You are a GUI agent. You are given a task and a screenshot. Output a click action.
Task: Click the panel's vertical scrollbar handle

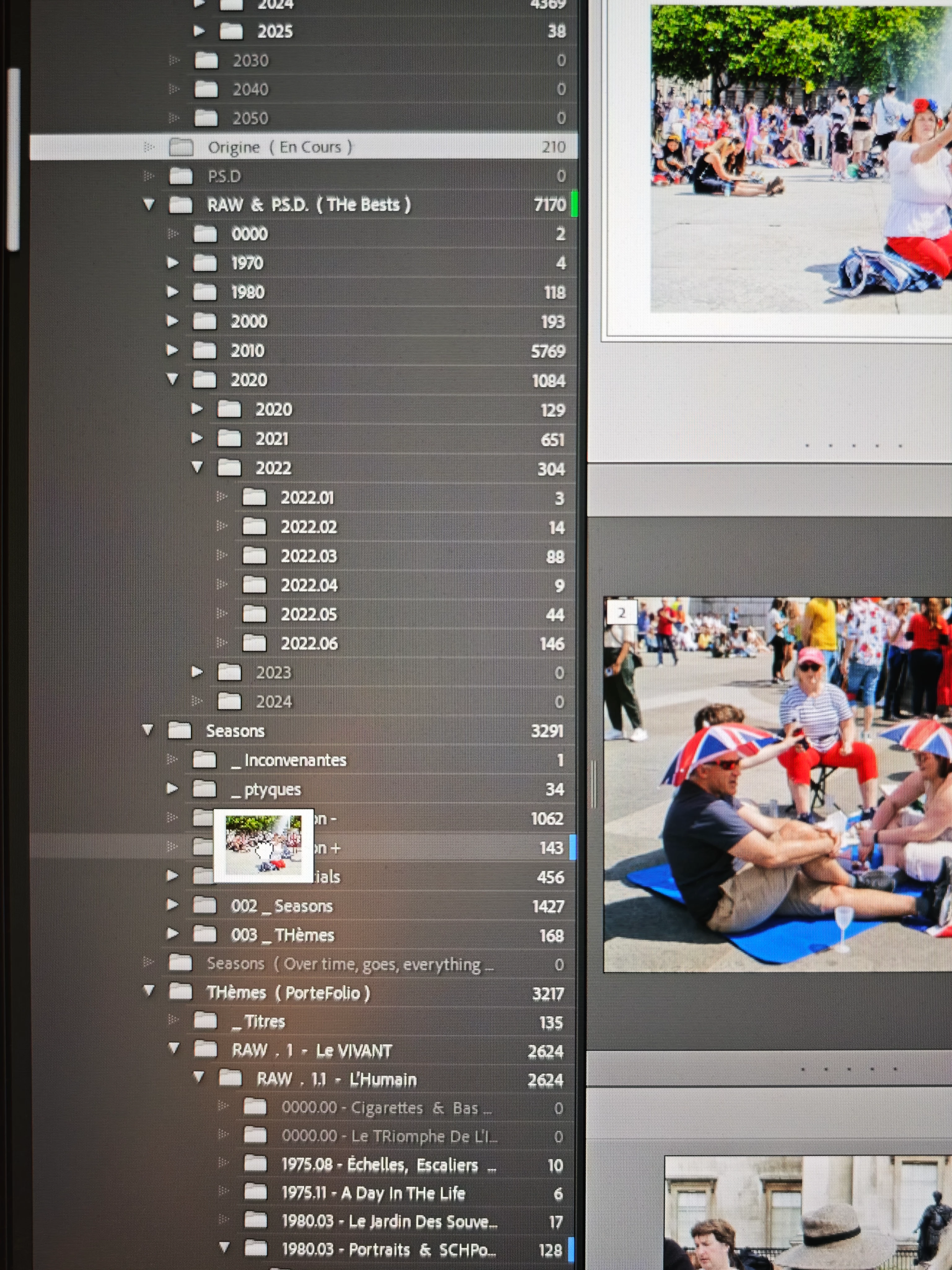coord(13,160)
